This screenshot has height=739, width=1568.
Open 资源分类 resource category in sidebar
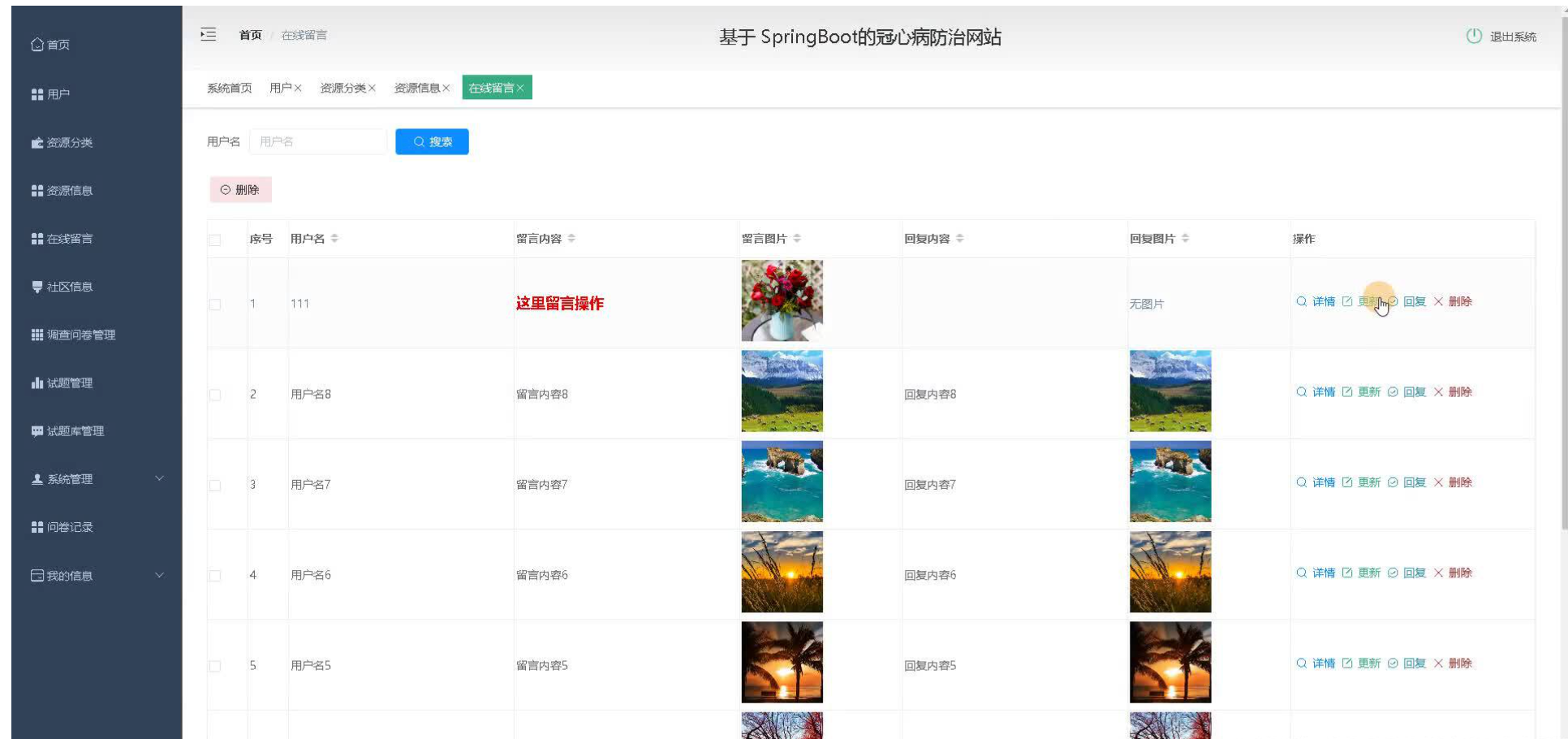[x=62, y=142]
